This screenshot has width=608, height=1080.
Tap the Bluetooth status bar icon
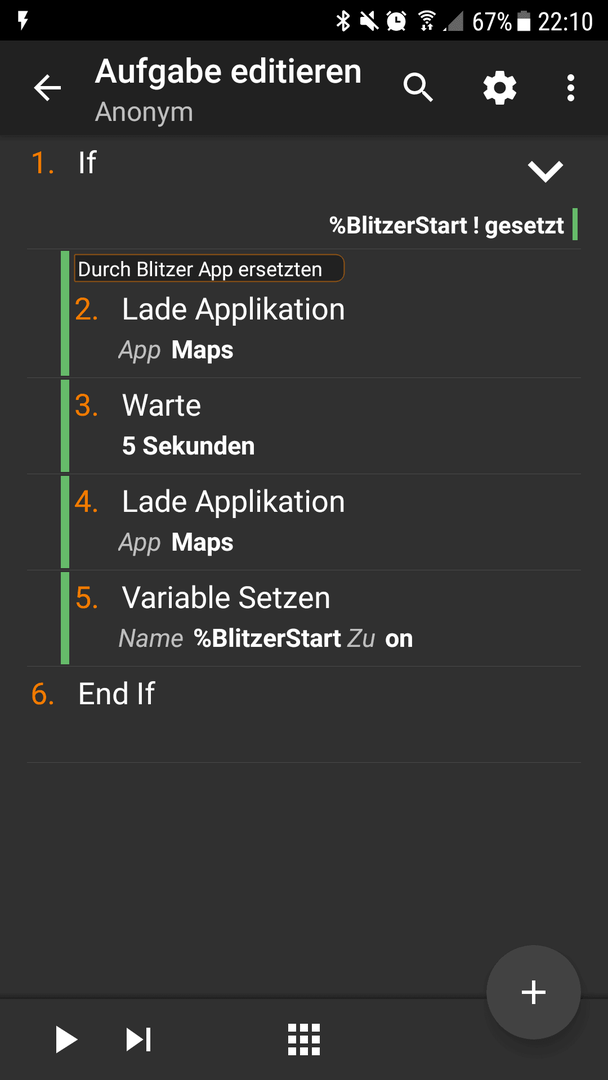(x=343, y=21)
